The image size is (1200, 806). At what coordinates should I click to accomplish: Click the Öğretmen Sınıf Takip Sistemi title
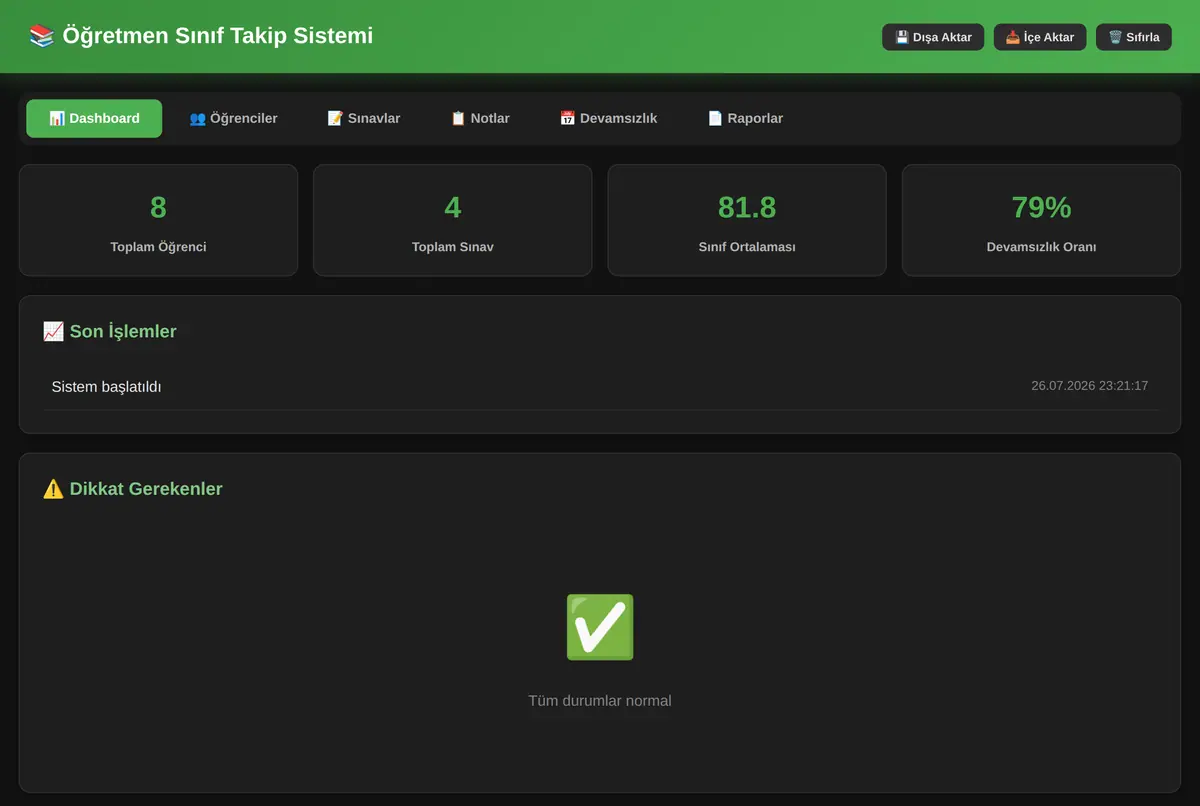click(x=217, y=36)
